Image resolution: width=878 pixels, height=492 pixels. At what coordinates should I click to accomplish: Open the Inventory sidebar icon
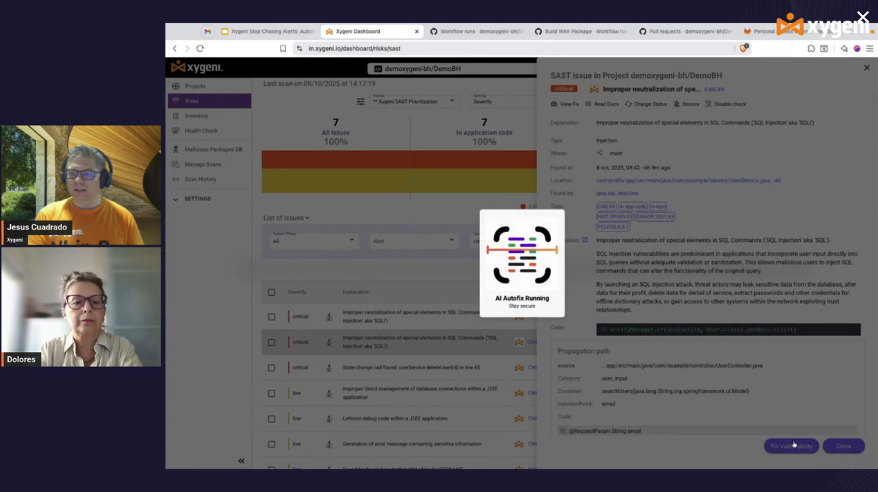[176, 116]
